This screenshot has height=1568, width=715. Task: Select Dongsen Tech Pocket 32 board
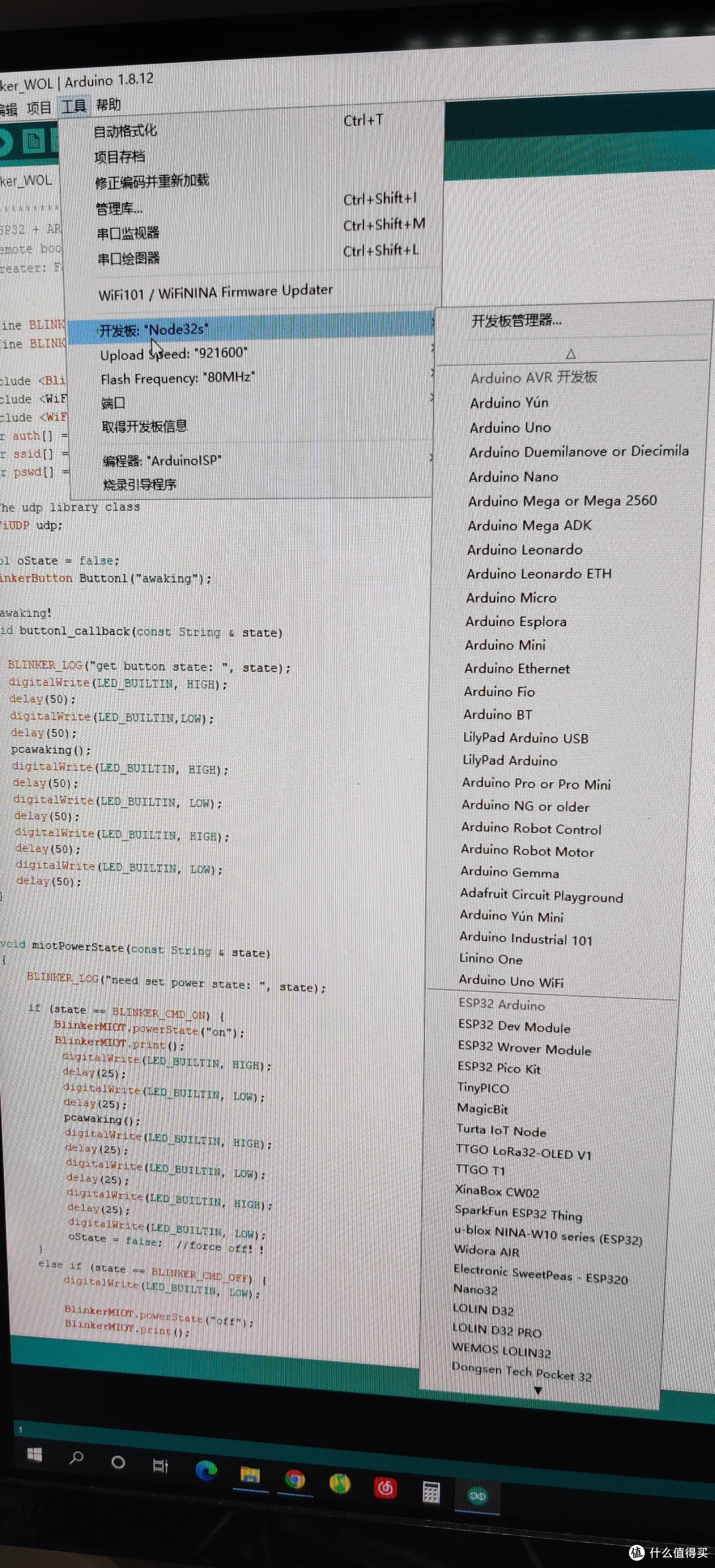[522, 1371]
